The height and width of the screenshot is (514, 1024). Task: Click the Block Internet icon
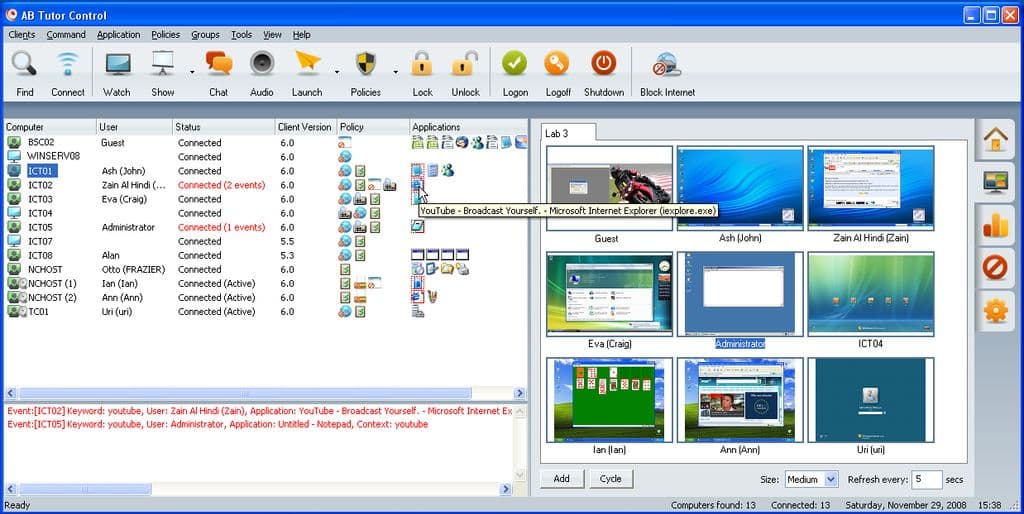click(667, 65)
